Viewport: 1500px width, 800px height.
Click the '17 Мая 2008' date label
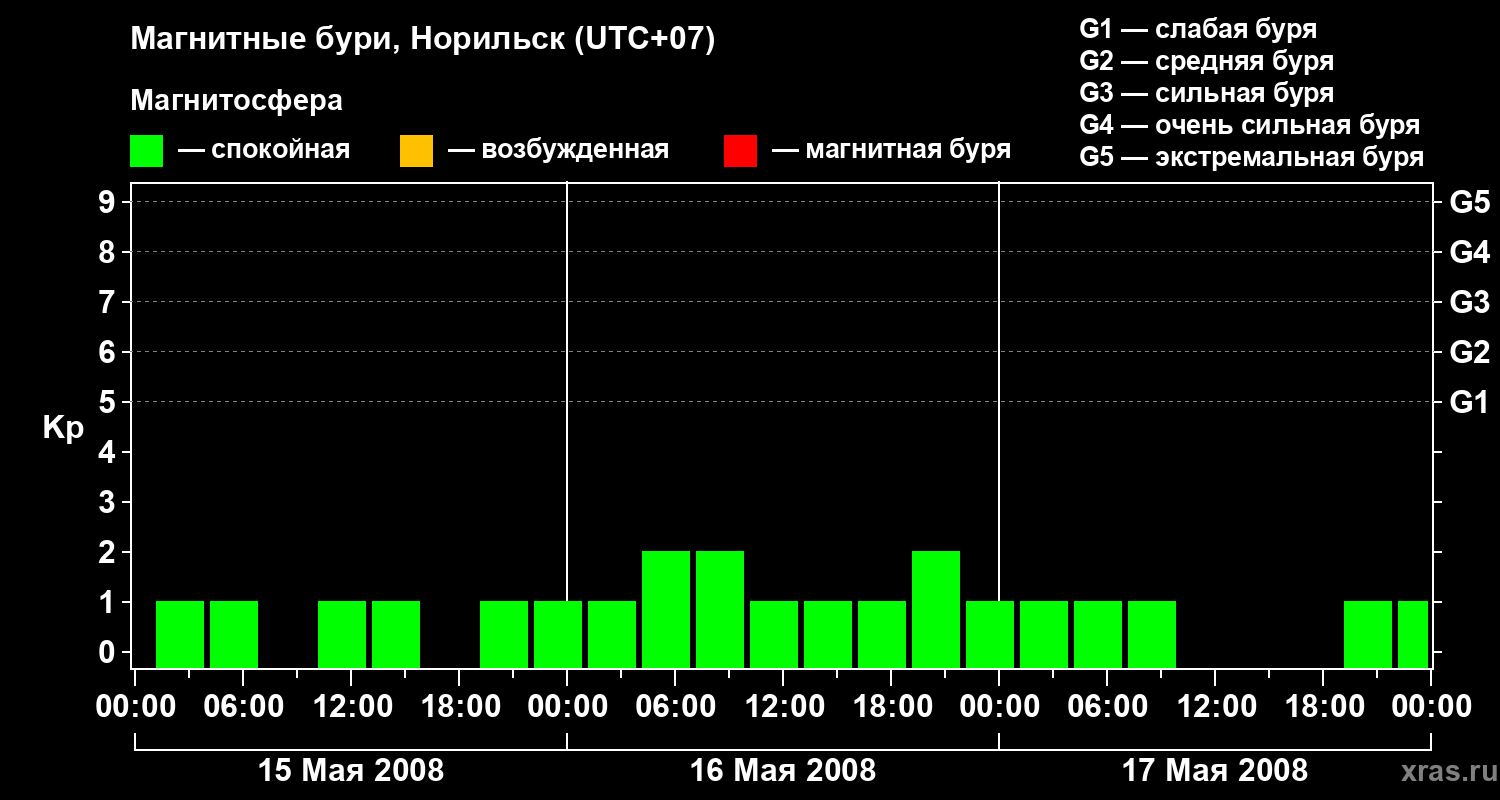tap(1215, 771)
